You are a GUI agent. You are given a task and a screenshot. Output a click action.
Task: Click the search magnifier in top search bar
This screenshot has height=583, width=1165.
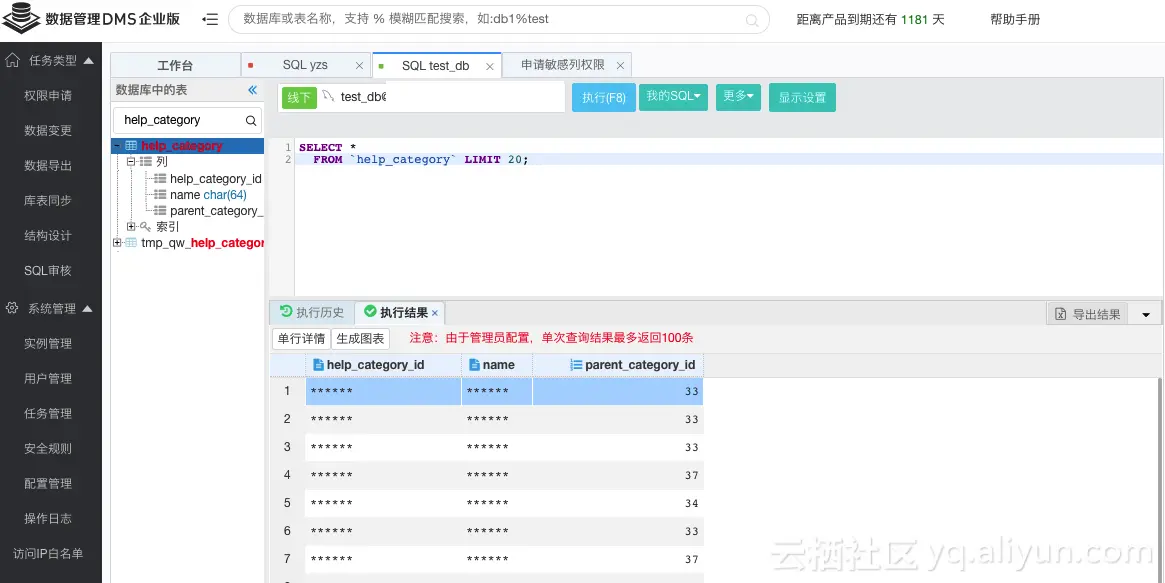753,20
